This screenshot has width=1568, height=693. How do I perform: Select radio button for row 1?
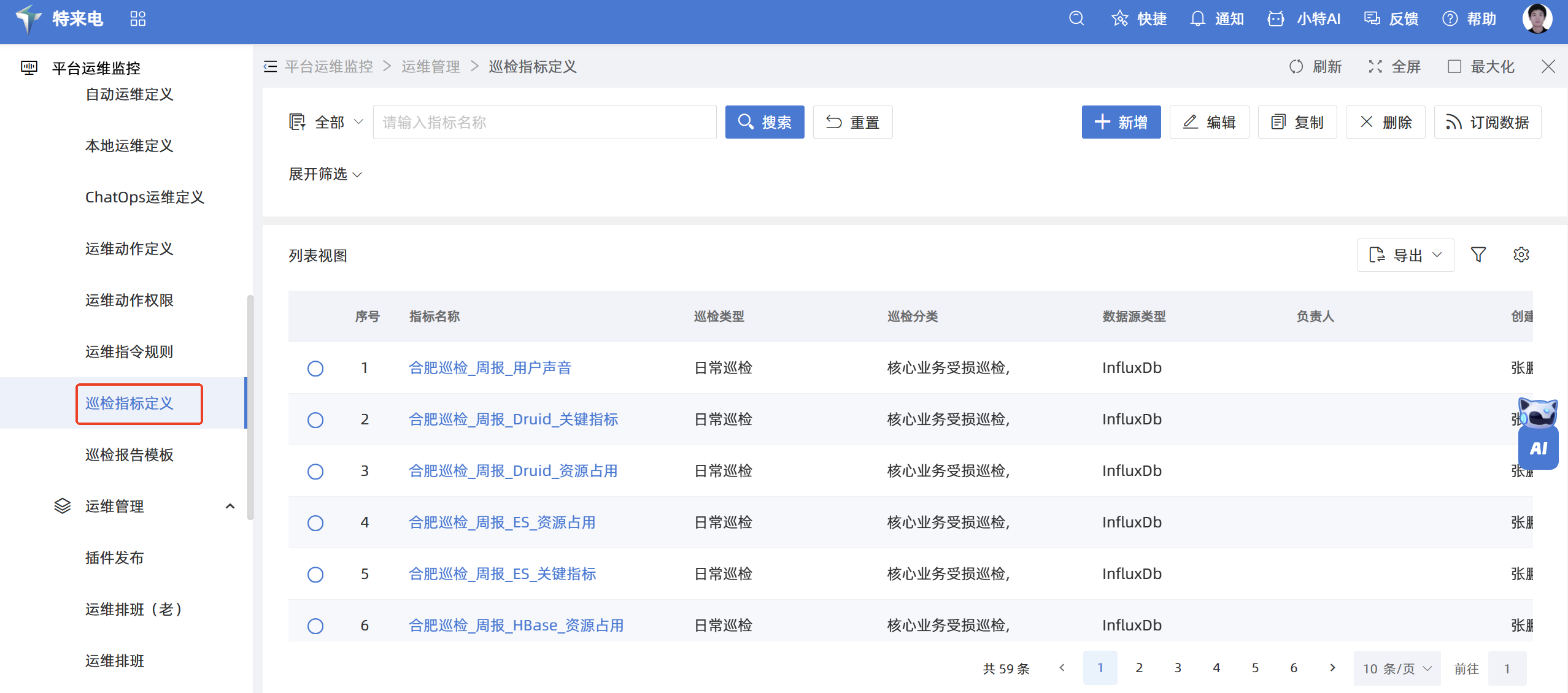315,369
